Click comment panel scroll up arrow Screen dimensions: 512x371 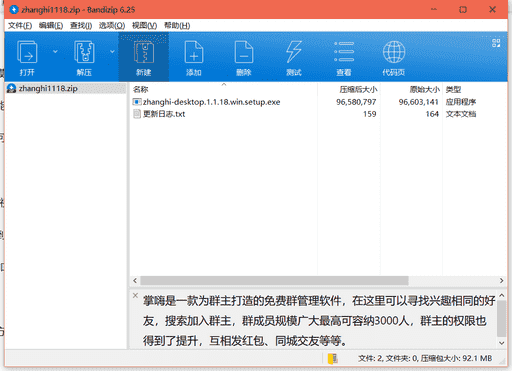501,295
